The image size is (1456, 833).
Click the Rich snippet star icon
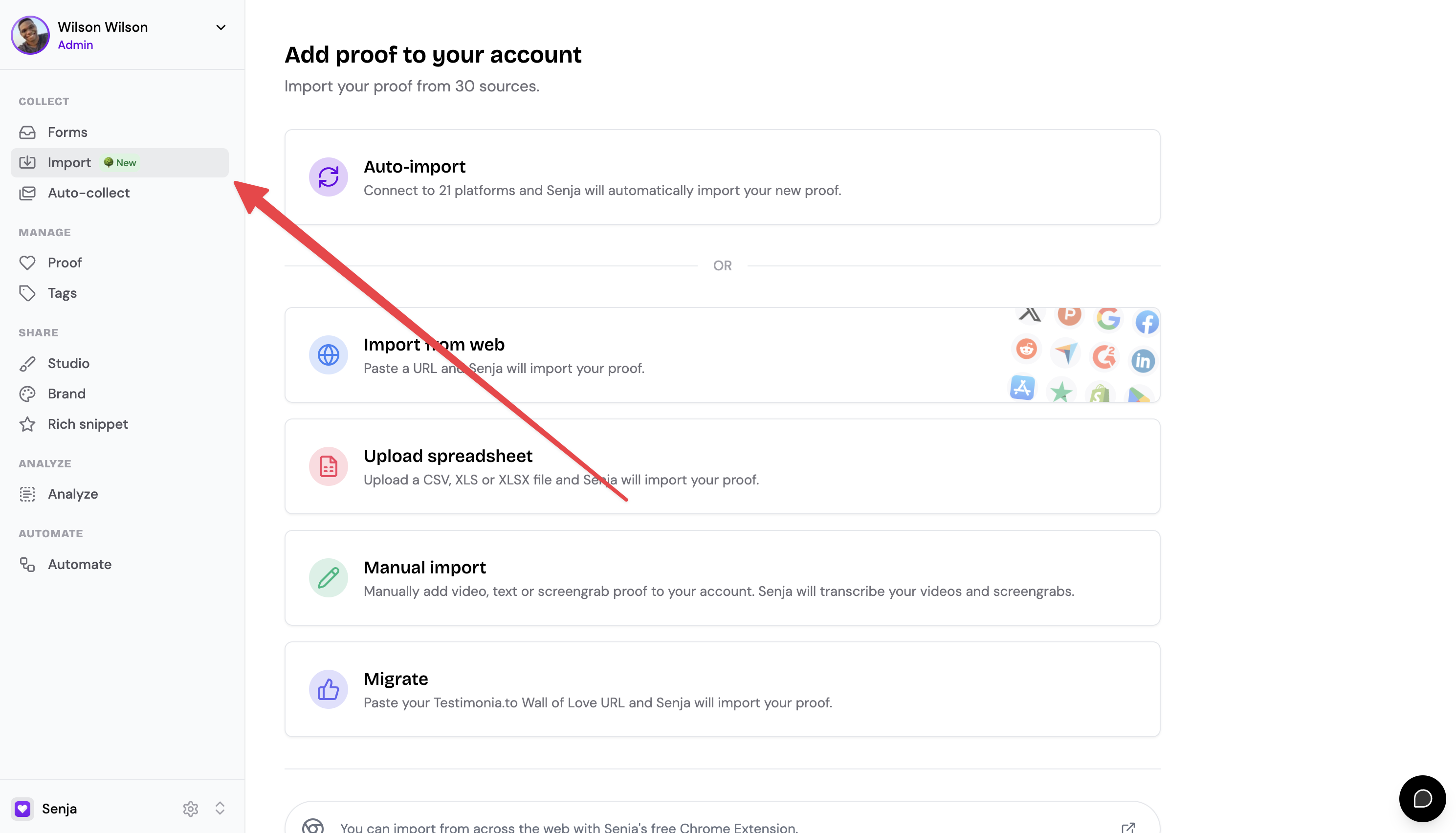(x=27, y=424)
